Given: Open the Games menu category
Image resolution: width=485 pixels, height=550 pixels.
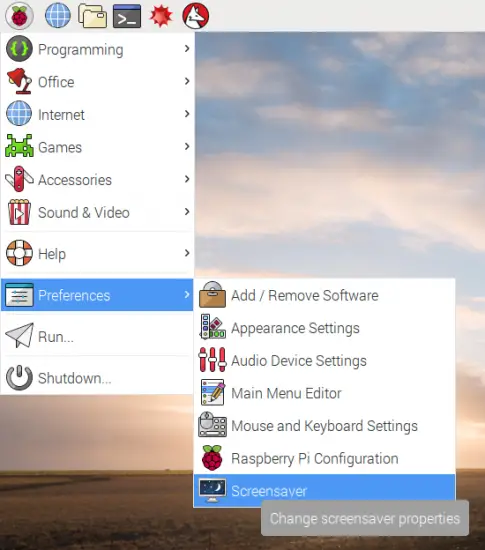Looking at the screenshot, I should tap(97, 147).
